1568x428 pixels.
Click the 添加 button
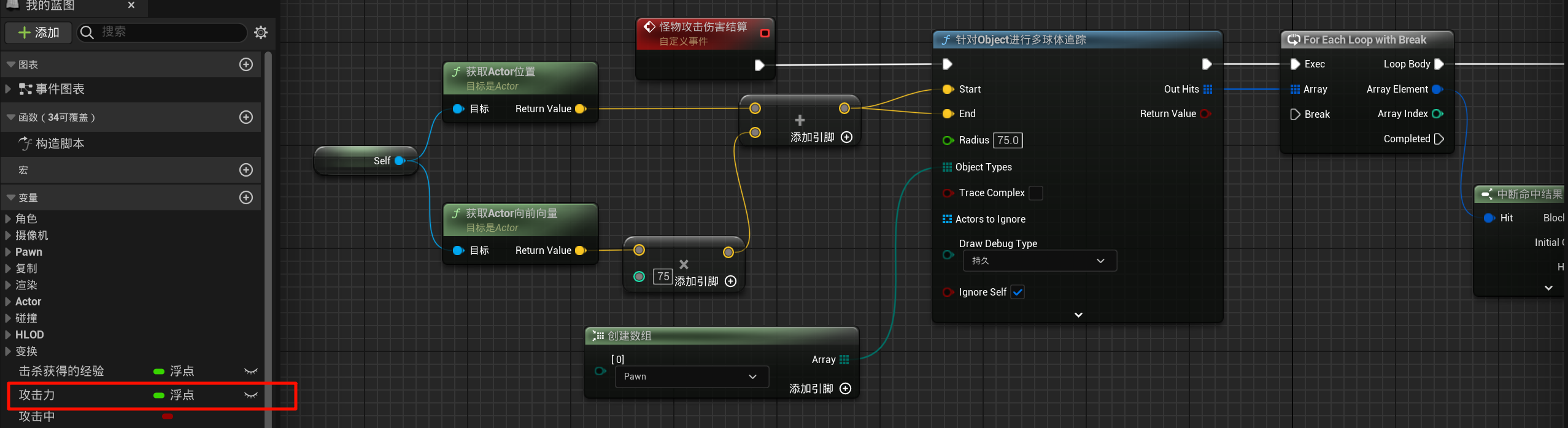coord(39,32)
